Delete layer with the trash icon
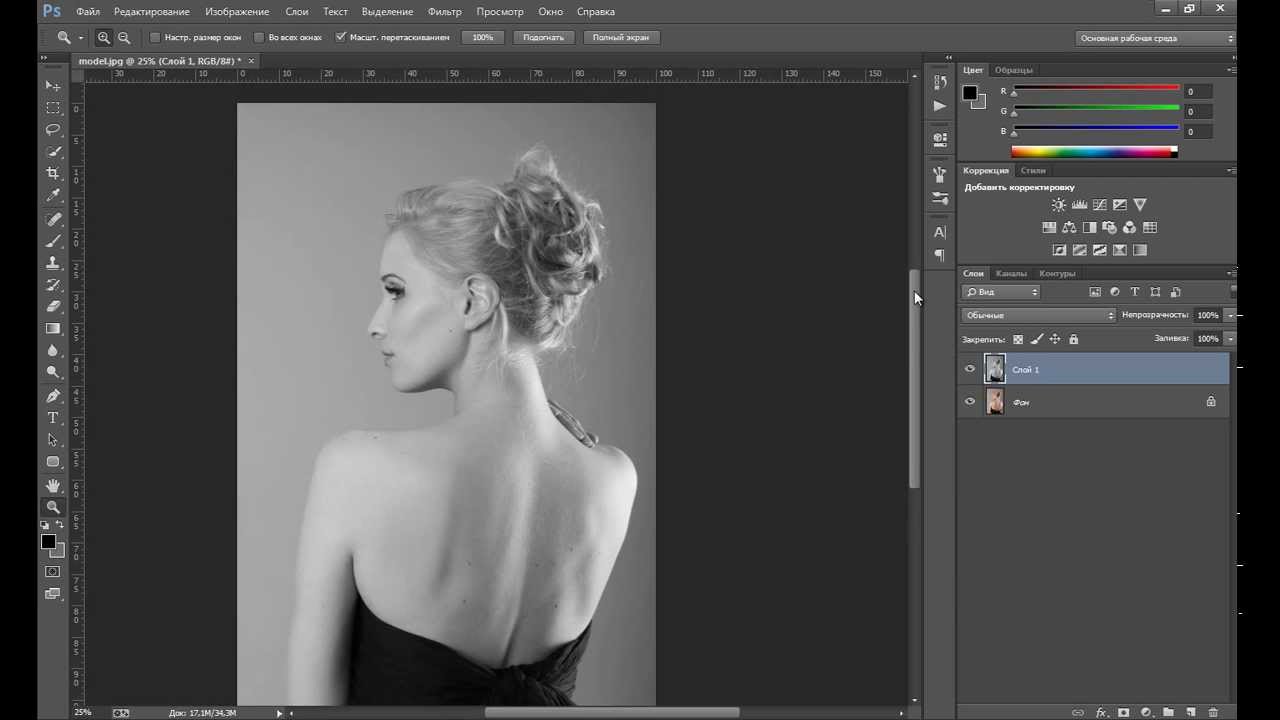Screen dimensions: 1280x720 1213,712
